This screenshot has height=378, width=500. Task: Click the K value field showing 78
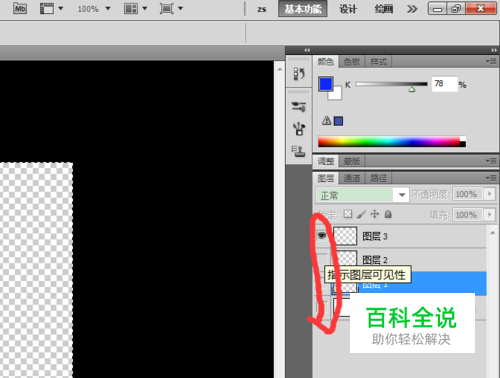pyautogui.click(x=444, y=84)
